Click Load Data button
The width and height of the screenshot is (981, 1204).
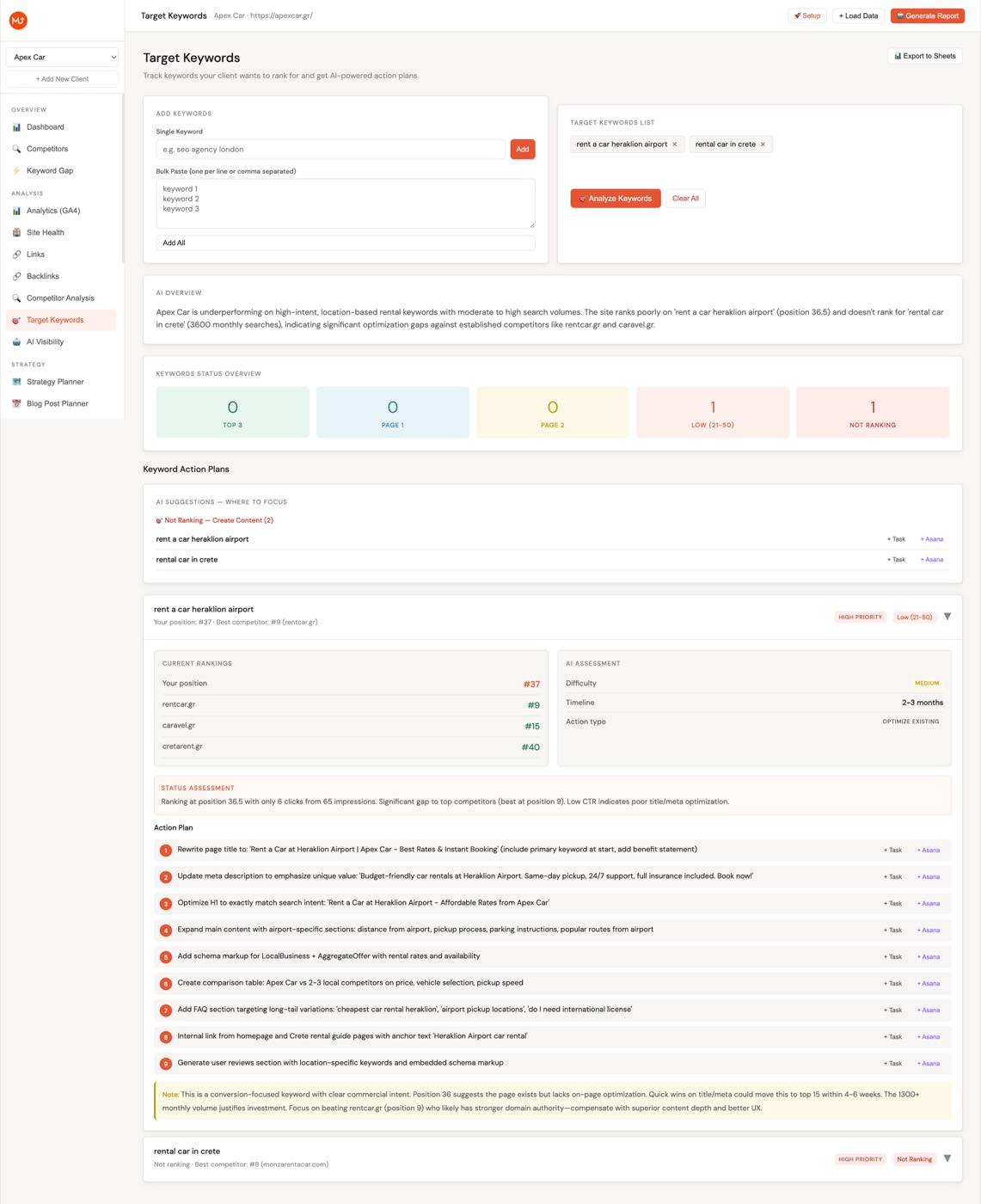click(859, 15)
